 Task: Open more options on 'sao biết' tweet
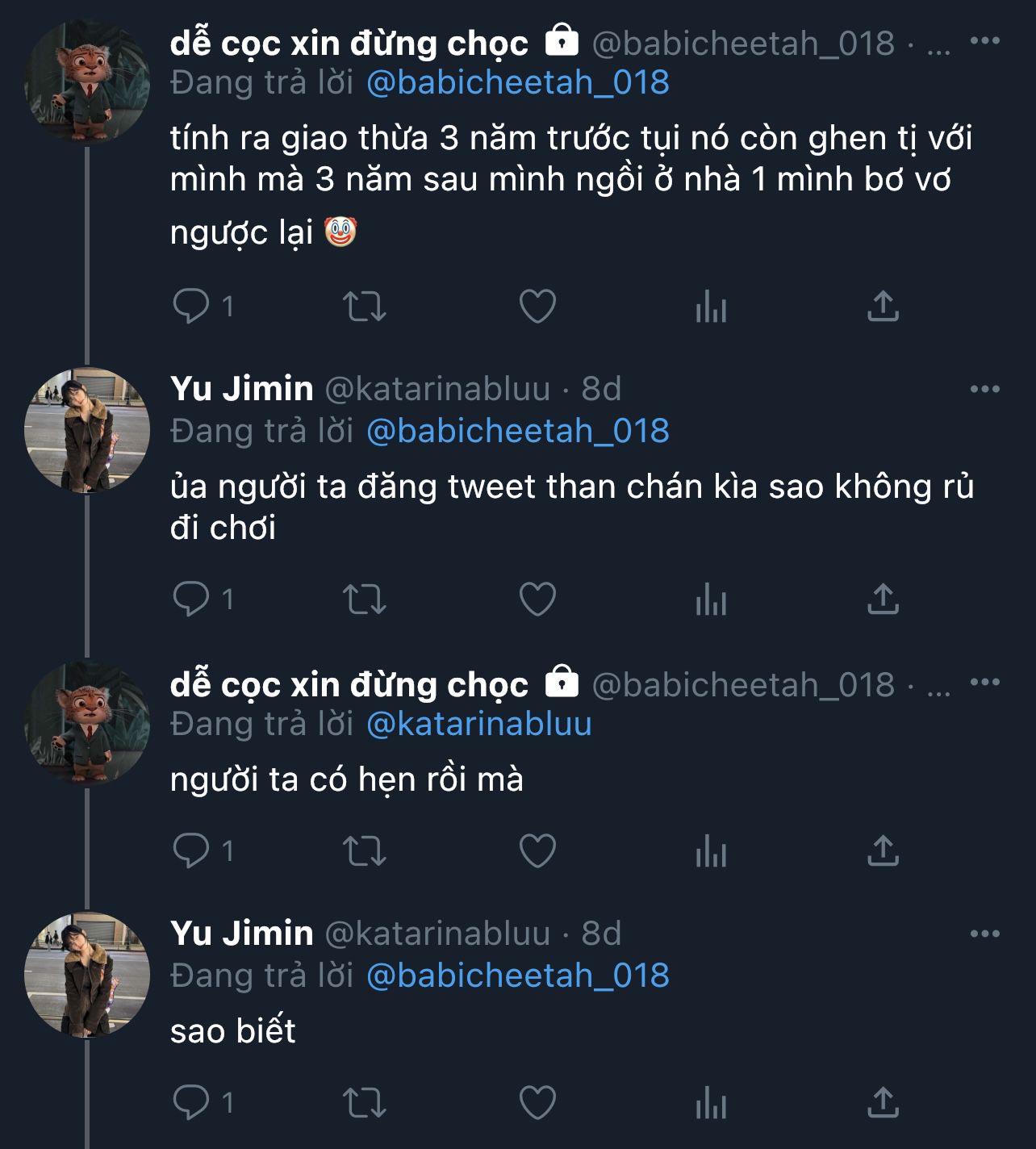coord(984,934)
